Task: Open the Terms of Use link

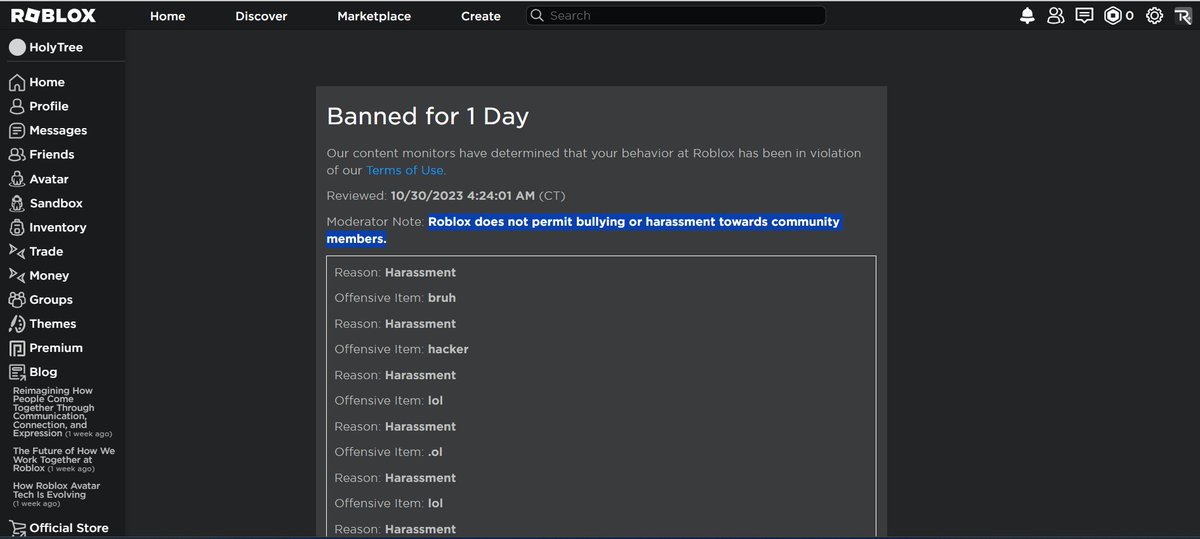Action: click(x=405, y=170)
